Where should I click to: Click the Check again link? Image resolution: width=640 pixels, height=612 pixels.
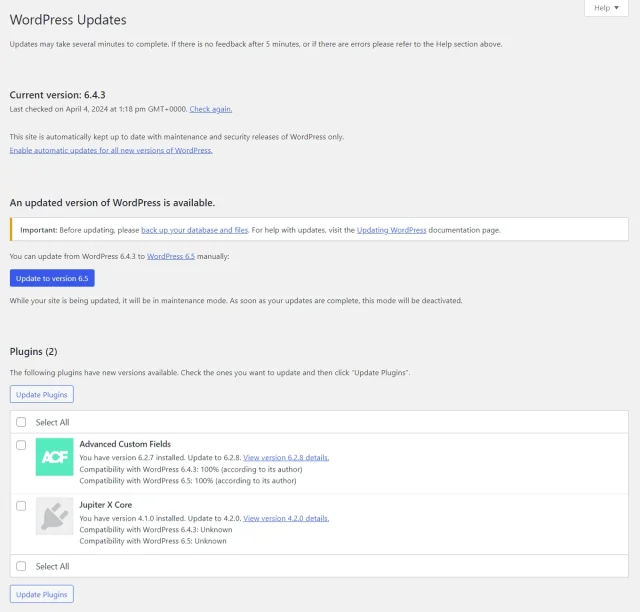point(210,109)
